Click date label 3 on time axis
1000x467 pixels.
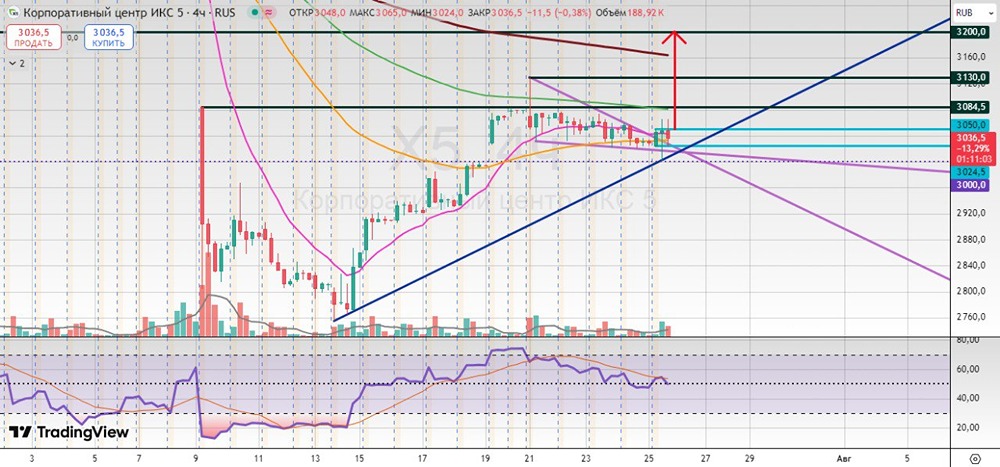[x=33, y=458]
